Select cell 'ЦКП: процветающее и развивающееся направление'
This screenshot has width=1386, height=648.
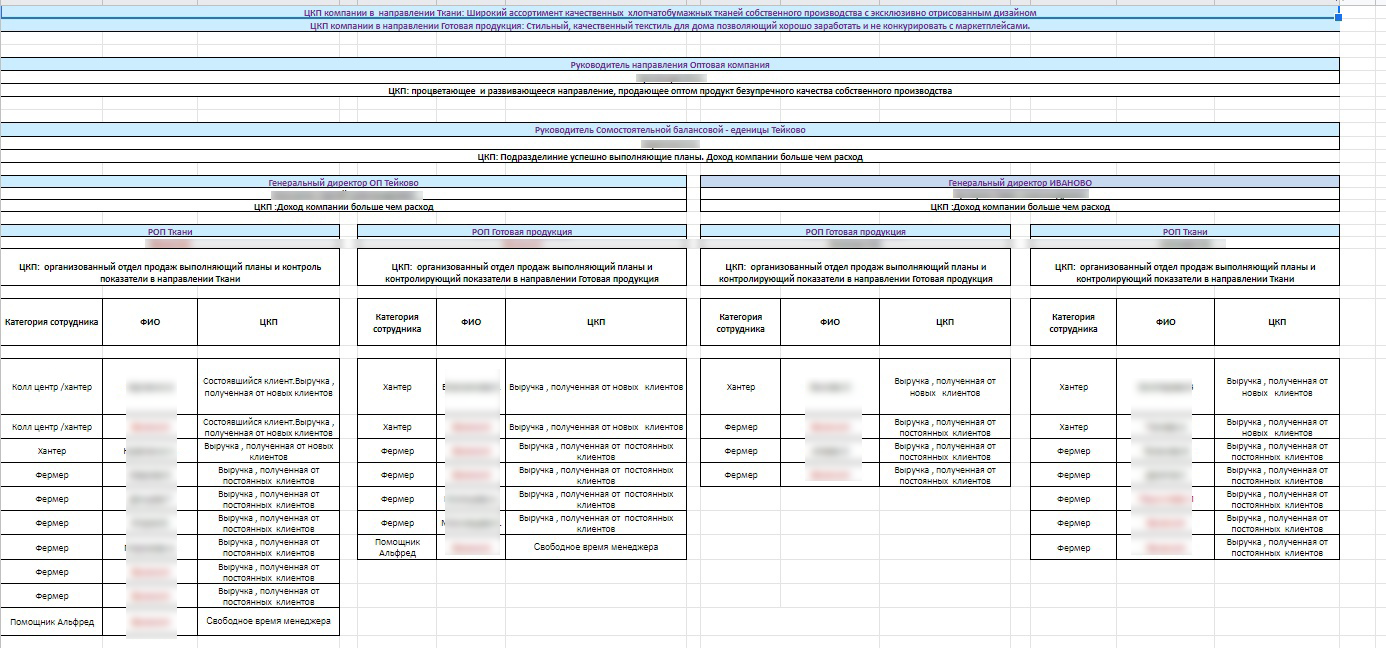click(669, 91)
